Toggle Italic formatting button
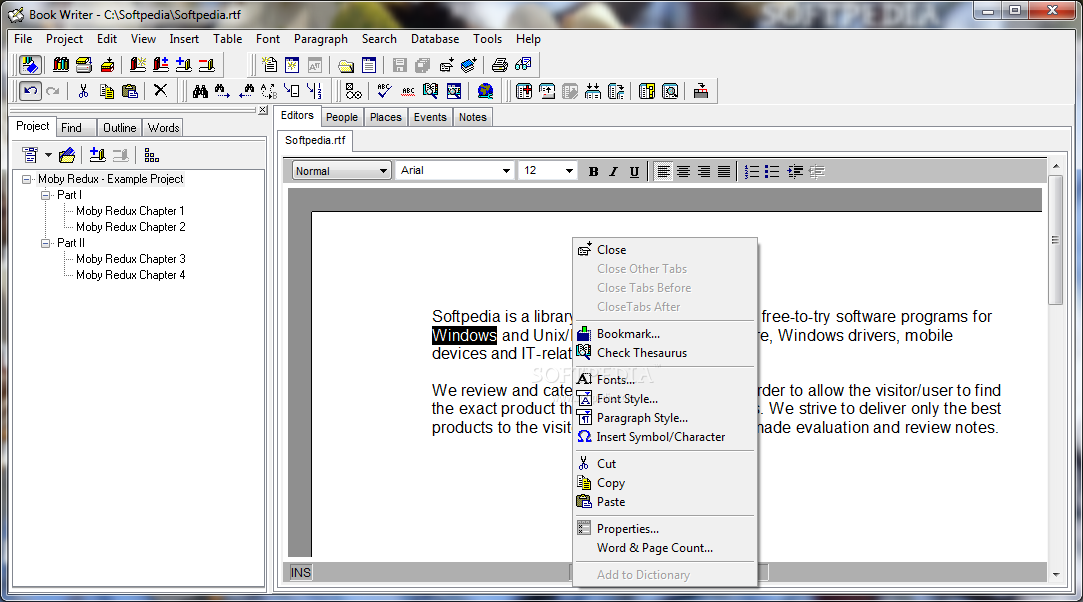This screenshot has height=602, width=1083. (x=613, y=171)
